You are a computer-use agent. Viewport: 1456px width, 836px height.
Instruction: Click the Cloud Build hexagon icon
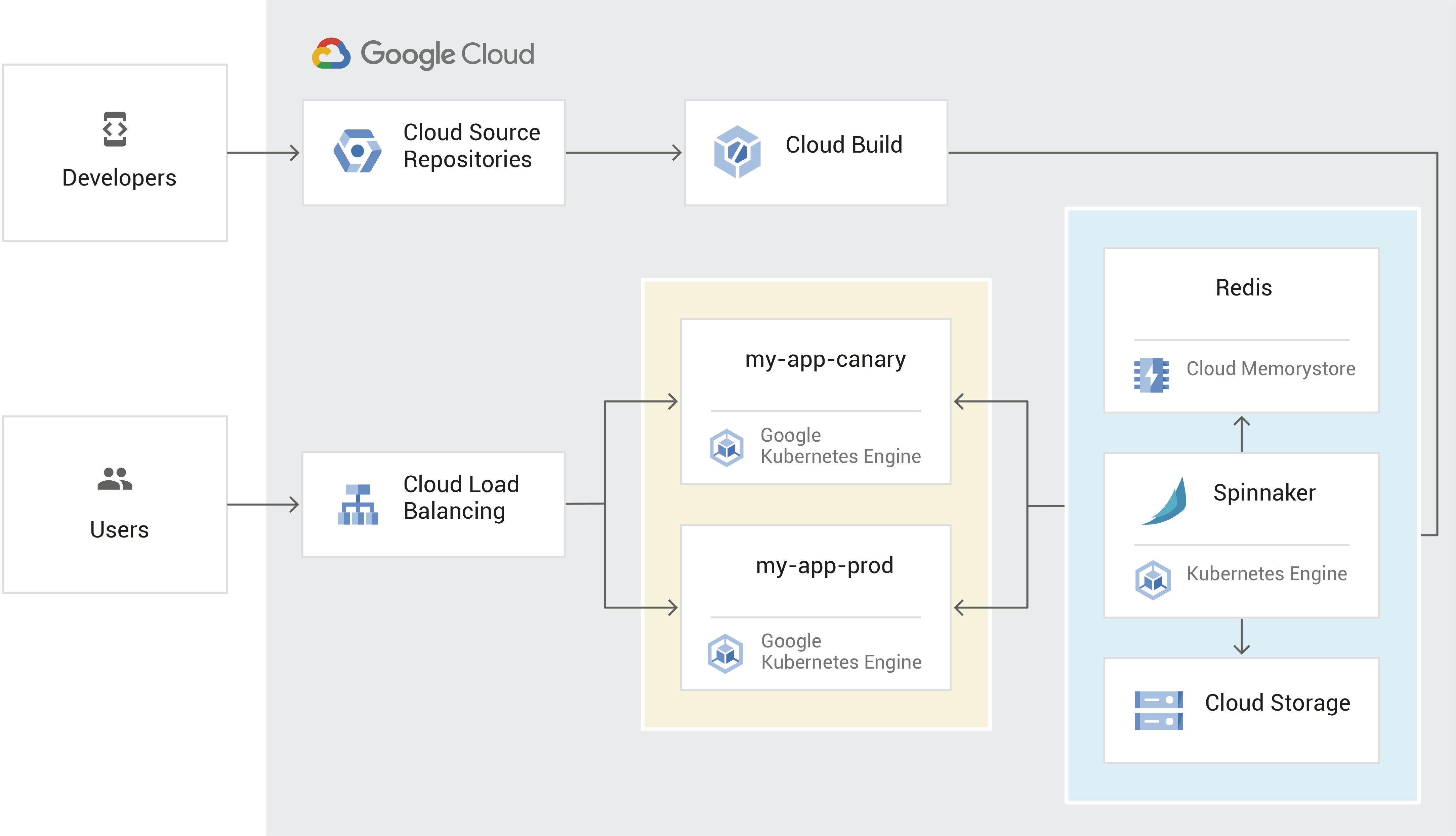click(x=737, y=152)
